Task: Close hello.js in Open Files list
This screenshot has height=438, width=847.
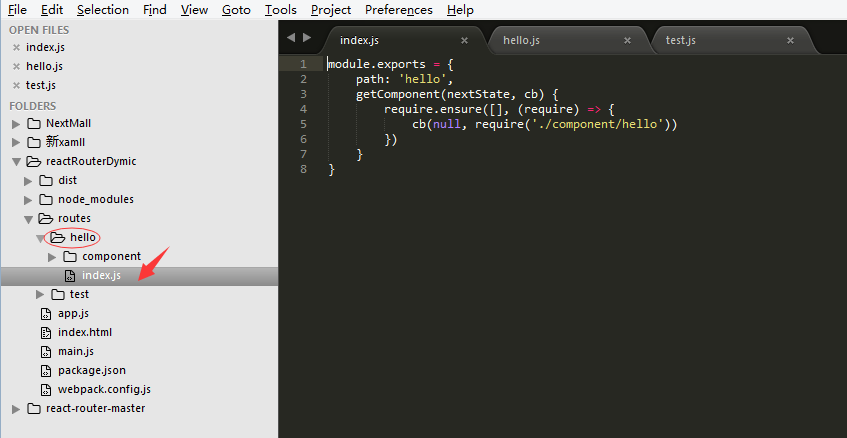Action: tap(16, 66)
